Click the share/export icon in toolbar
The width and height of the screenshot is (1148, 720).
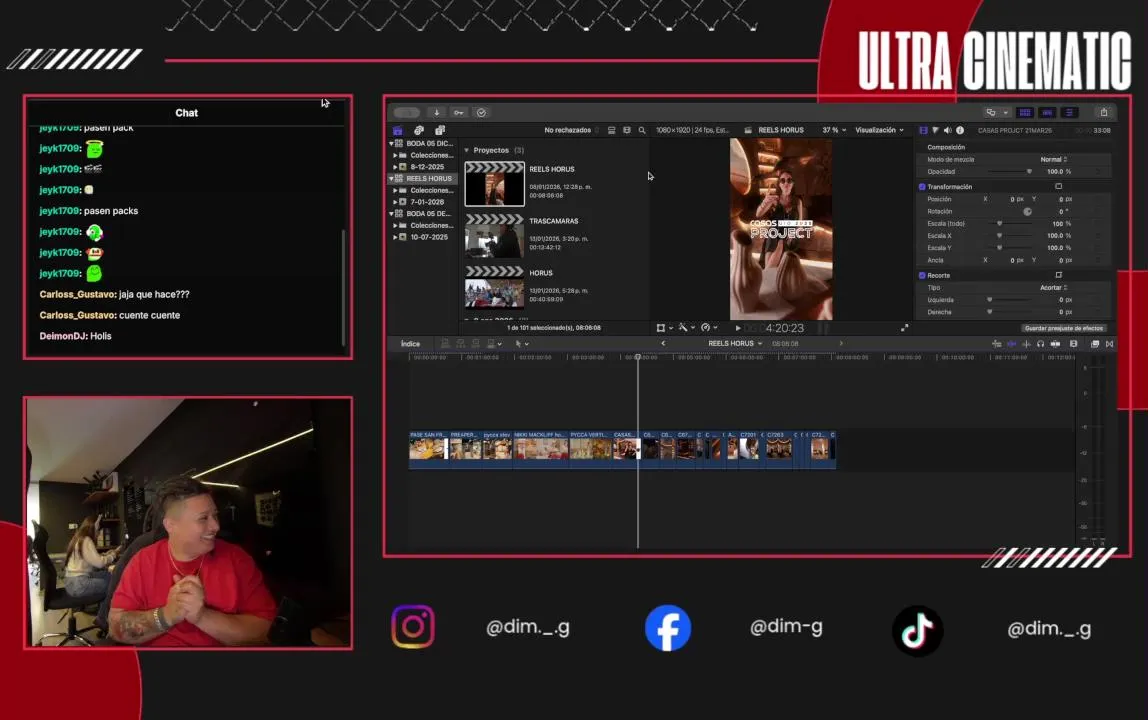pyautogui.click(x=1104, y=112)
